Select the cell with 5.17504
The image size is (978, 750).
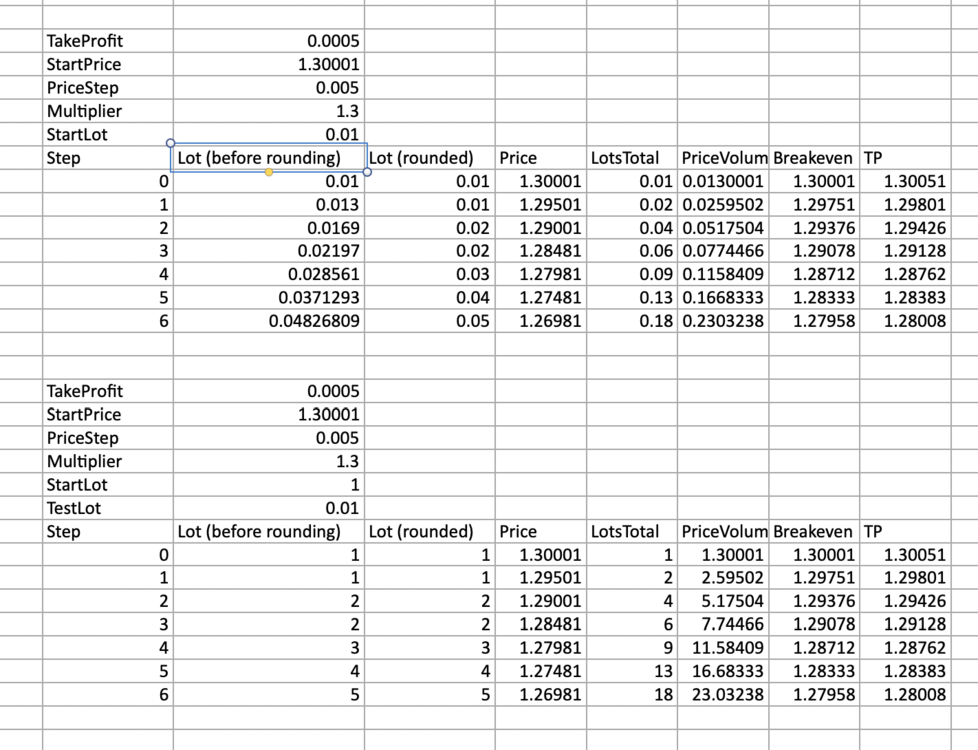tap(723, 601)
